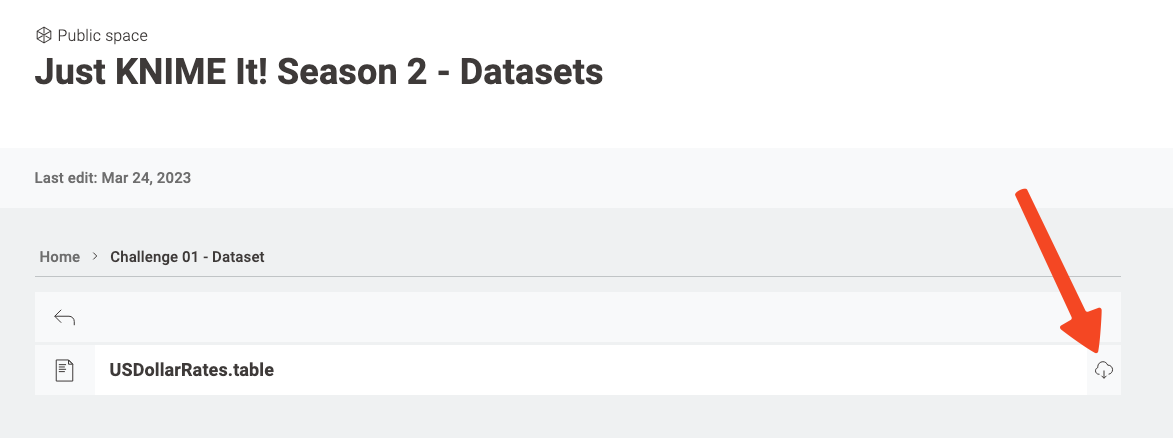Go back using the curved return arrow
Viewport: 1173px width, 438px height.
click(x=64, y=318)
